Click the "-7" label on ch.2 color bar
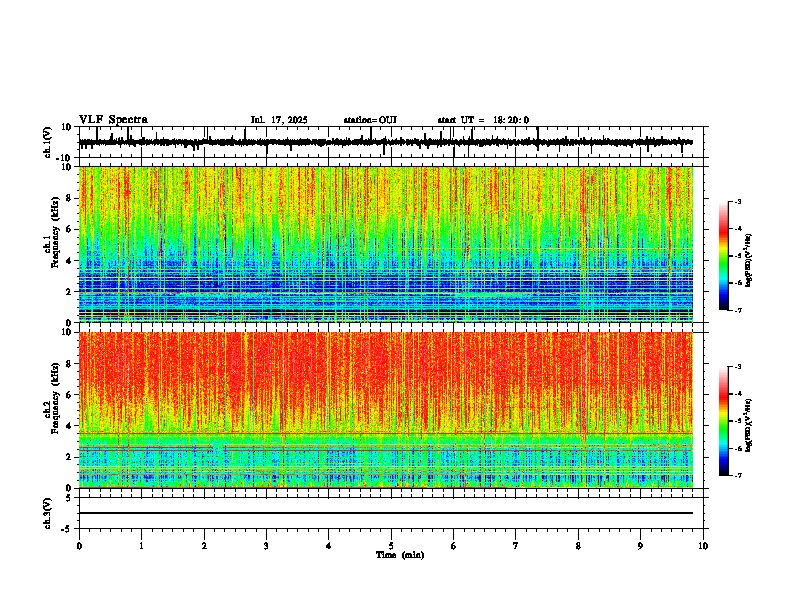This screenshot has height=612, width=792. tap(738, 476)
